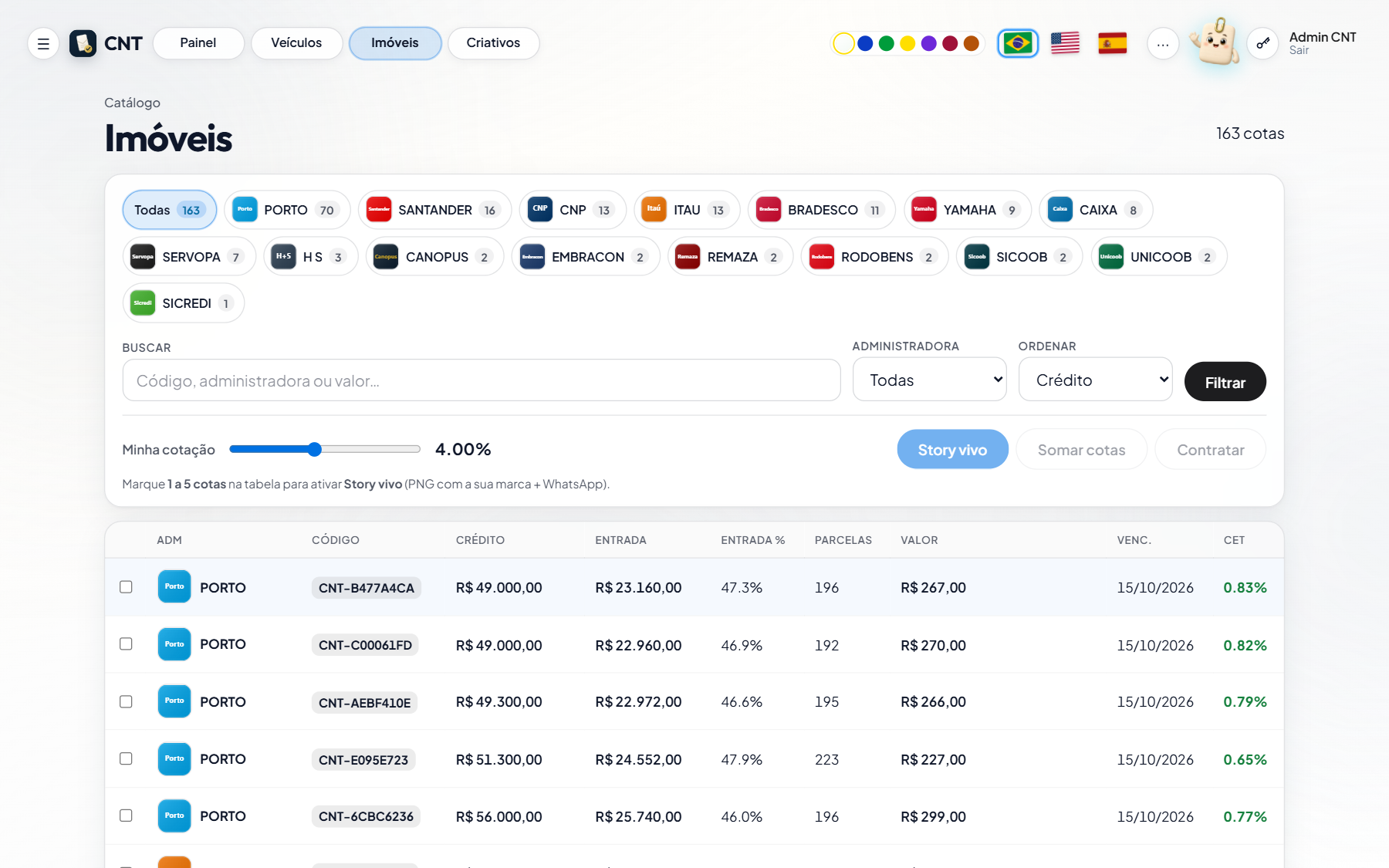Click the mascot avatar image
Viewport: 1389px width, 868px height.
click(1215, 41)
